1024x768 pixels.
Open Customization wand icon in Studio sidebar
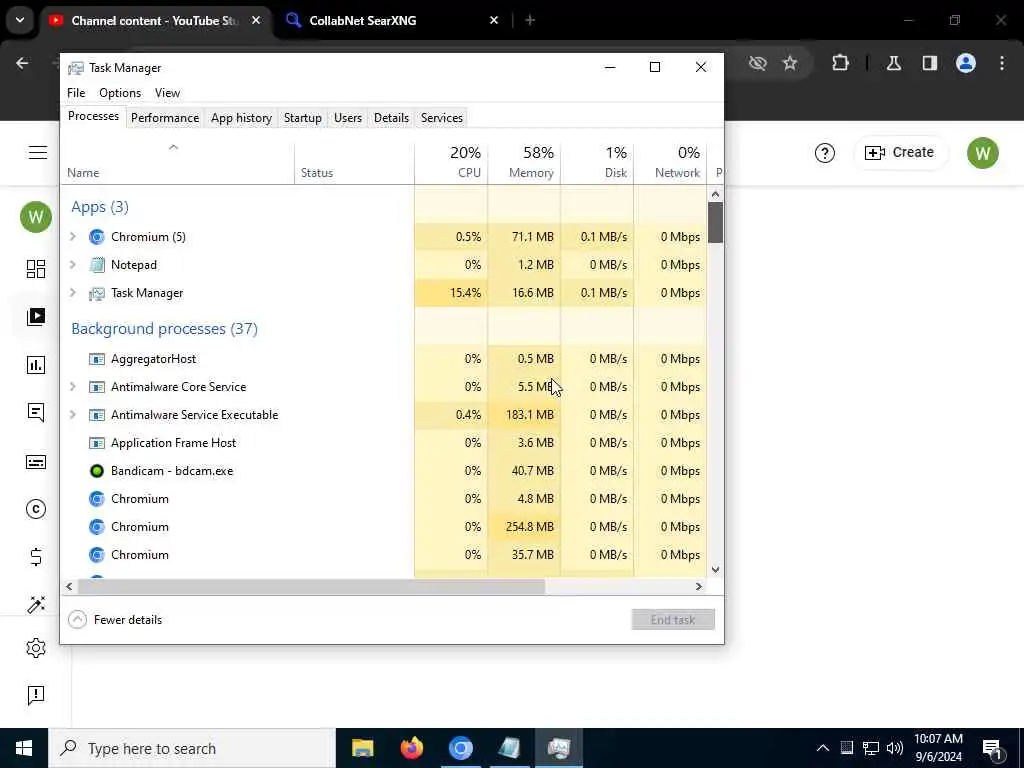click(36, 605)
